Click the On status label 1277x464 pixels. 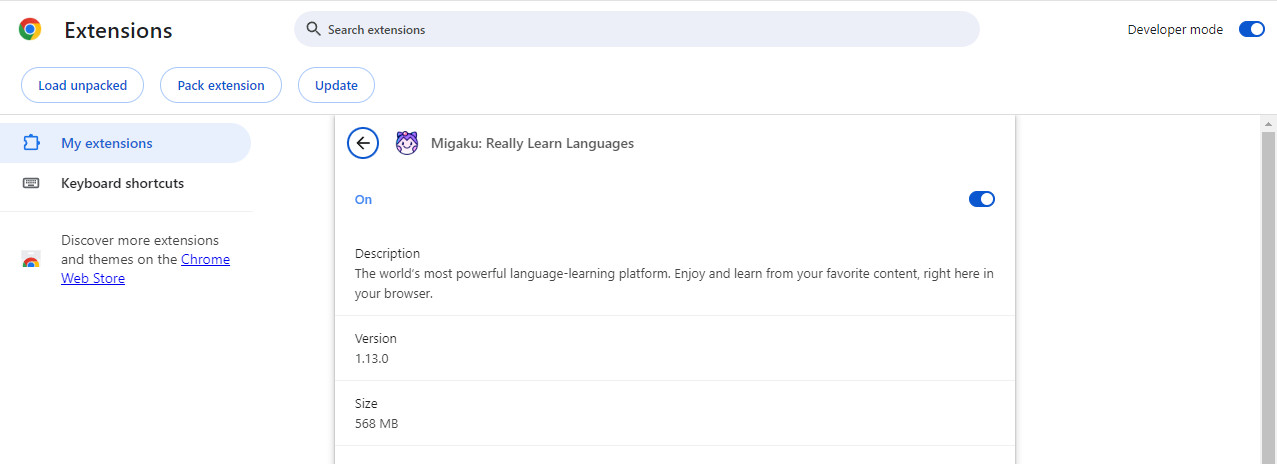[363, 199]
